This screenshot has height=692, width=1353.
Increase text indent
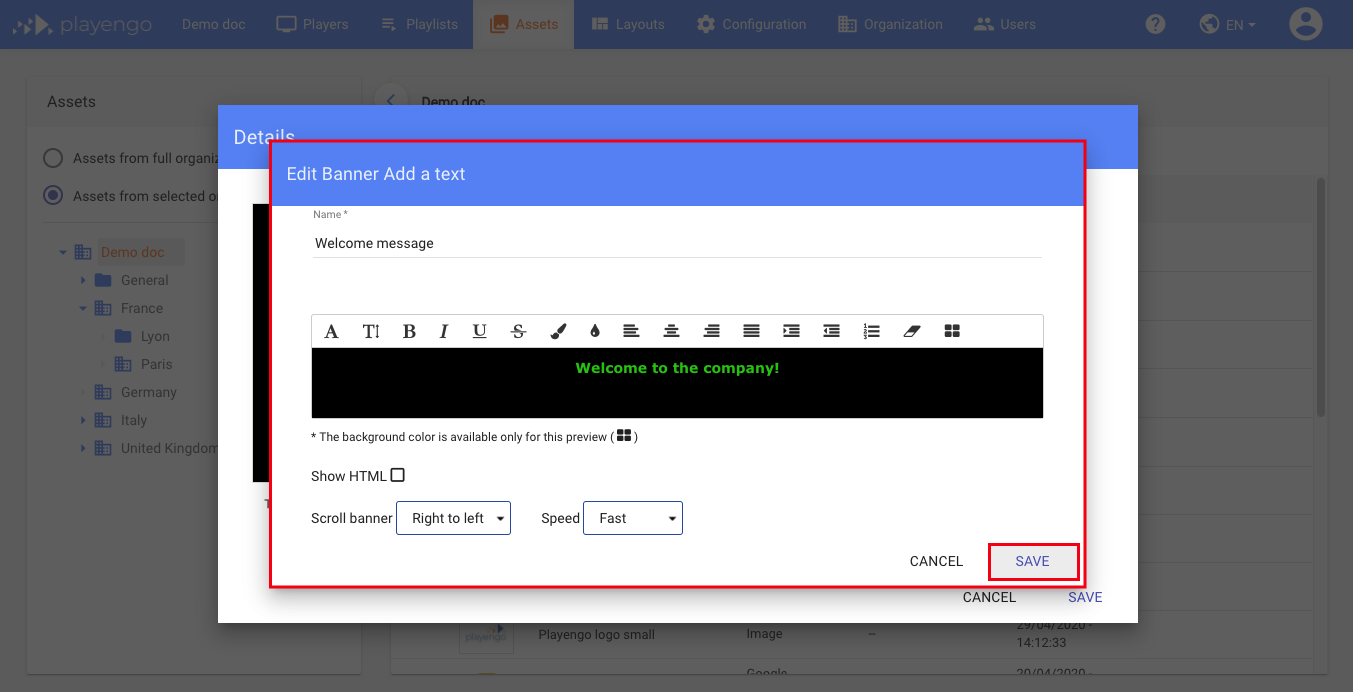click(791, 331)
